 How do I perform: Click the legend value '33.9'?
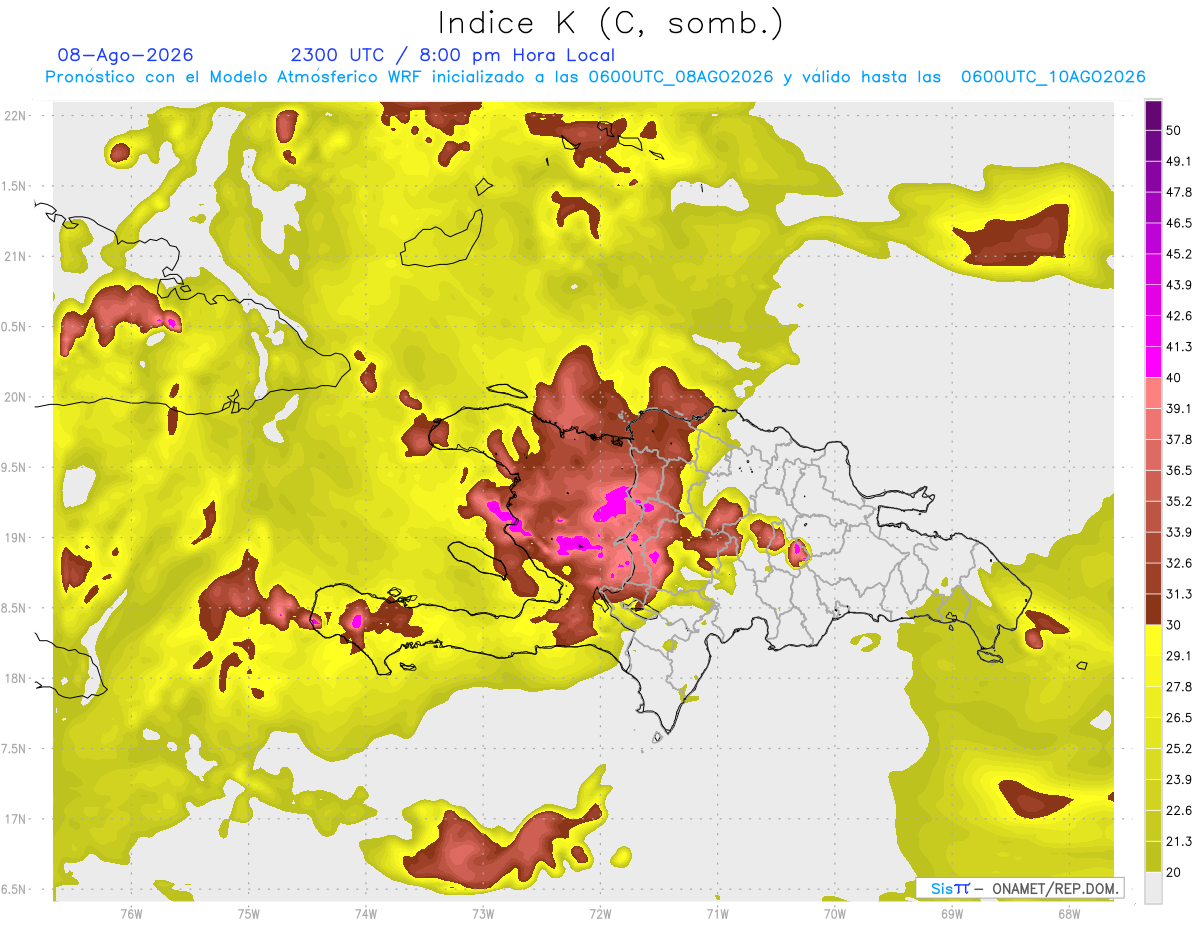(x=1179, y=532)
